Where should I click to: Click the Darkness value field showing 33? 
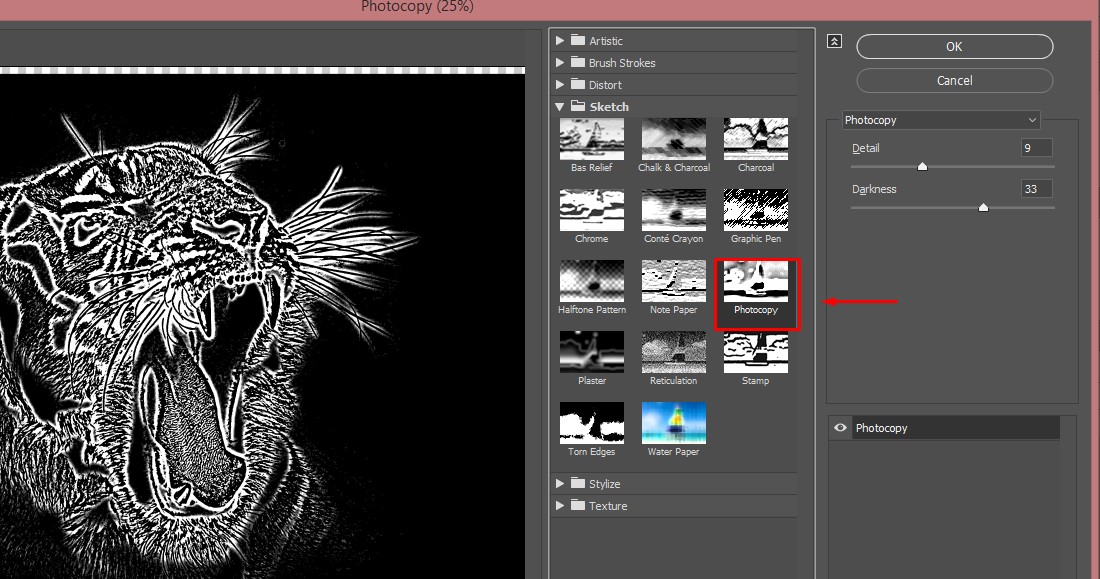click(1037, 189)
